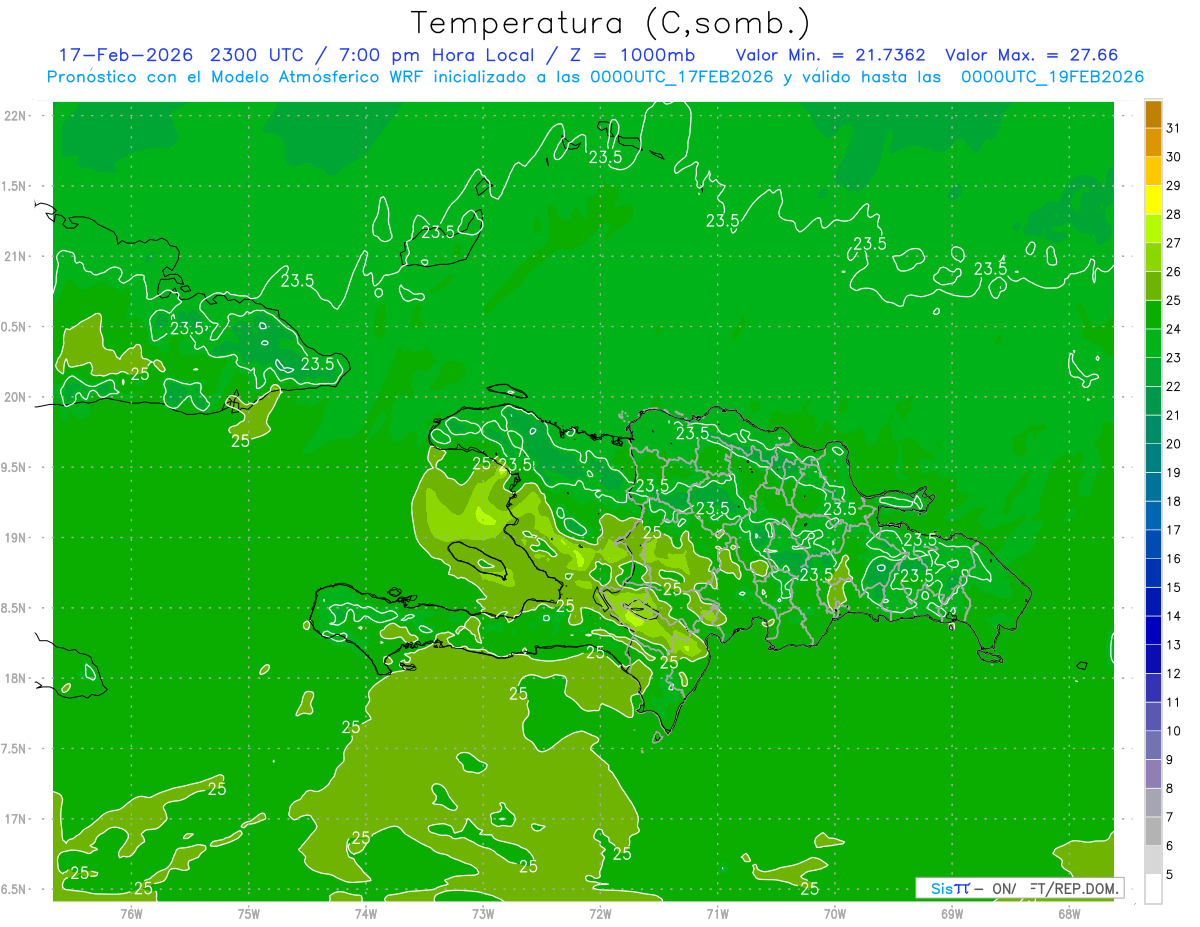Image resolution: width=1200 pixels, height=927 pixels.
Task: Click the legend value 29
Action: 1174,185
